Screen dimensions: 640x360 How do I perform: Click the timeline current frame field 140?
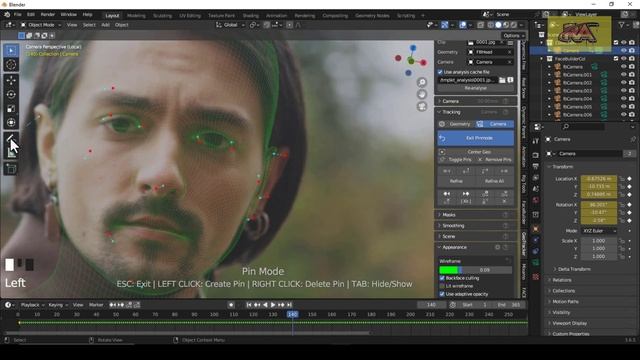tap(431, 305)
